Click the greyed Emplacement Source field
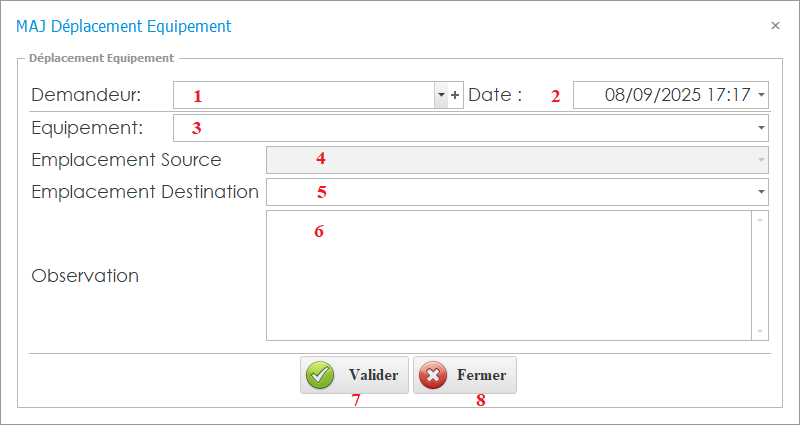 coord(510,160)
